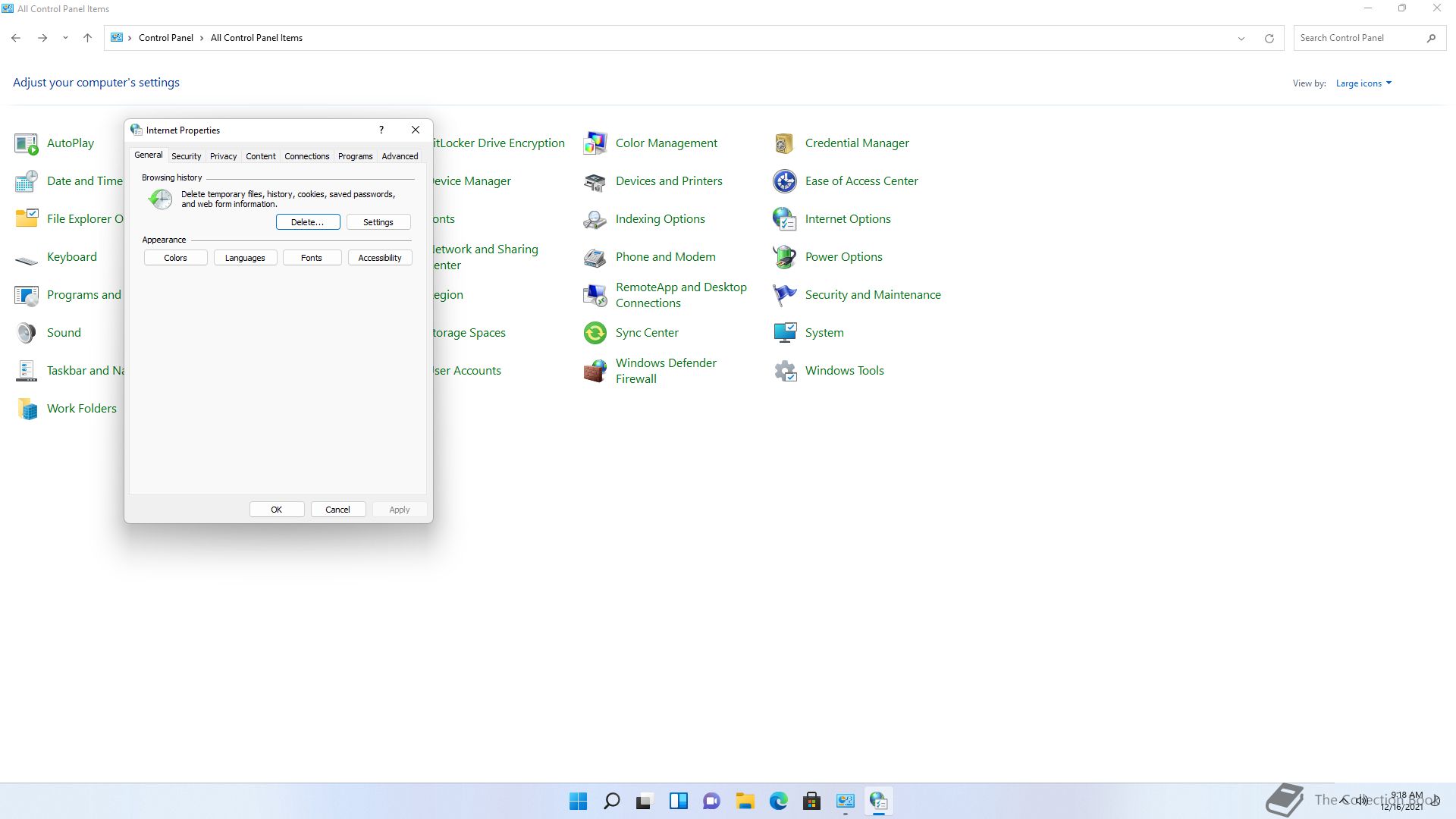Open the Work Folders icon
The width and height of the screenshot is (1456, 819).
(x=27, y=409)
